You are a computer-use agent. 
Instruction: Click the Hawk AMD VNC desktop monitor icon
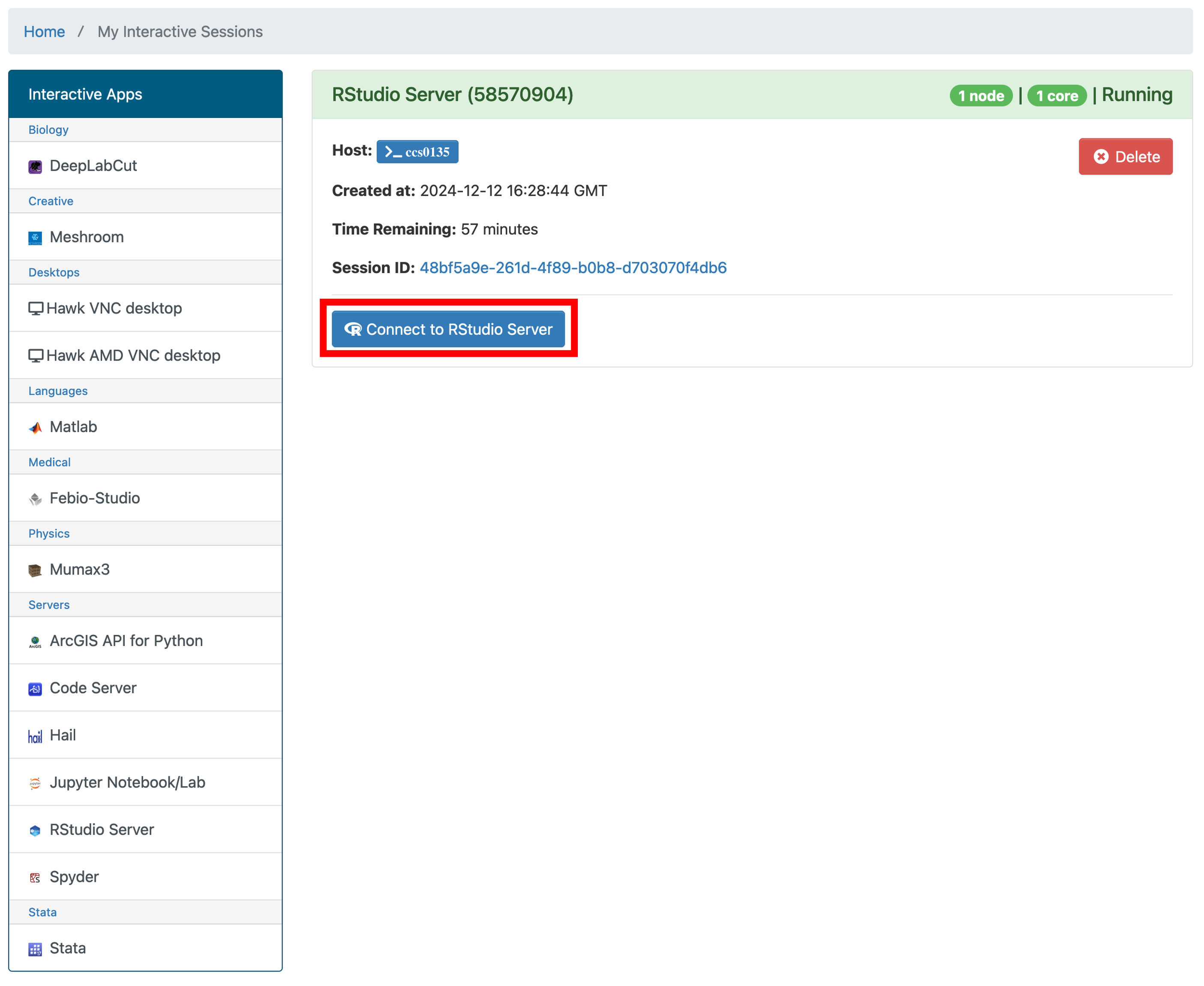[x=36, y=355]
